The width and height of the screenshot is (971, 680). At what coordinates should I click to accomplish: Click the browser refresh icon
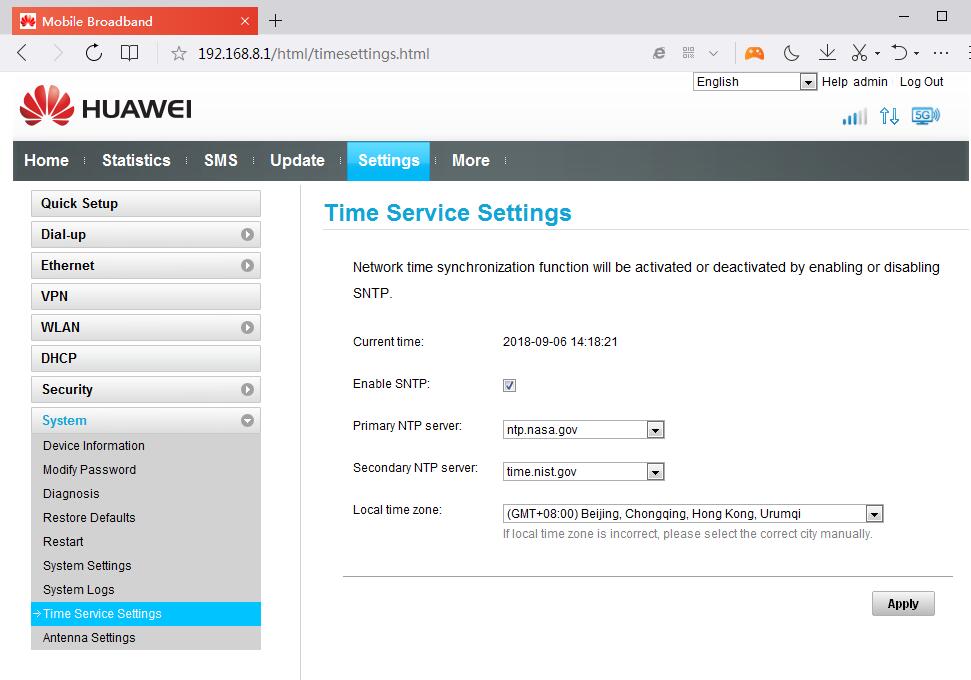(x=93, y=53)
